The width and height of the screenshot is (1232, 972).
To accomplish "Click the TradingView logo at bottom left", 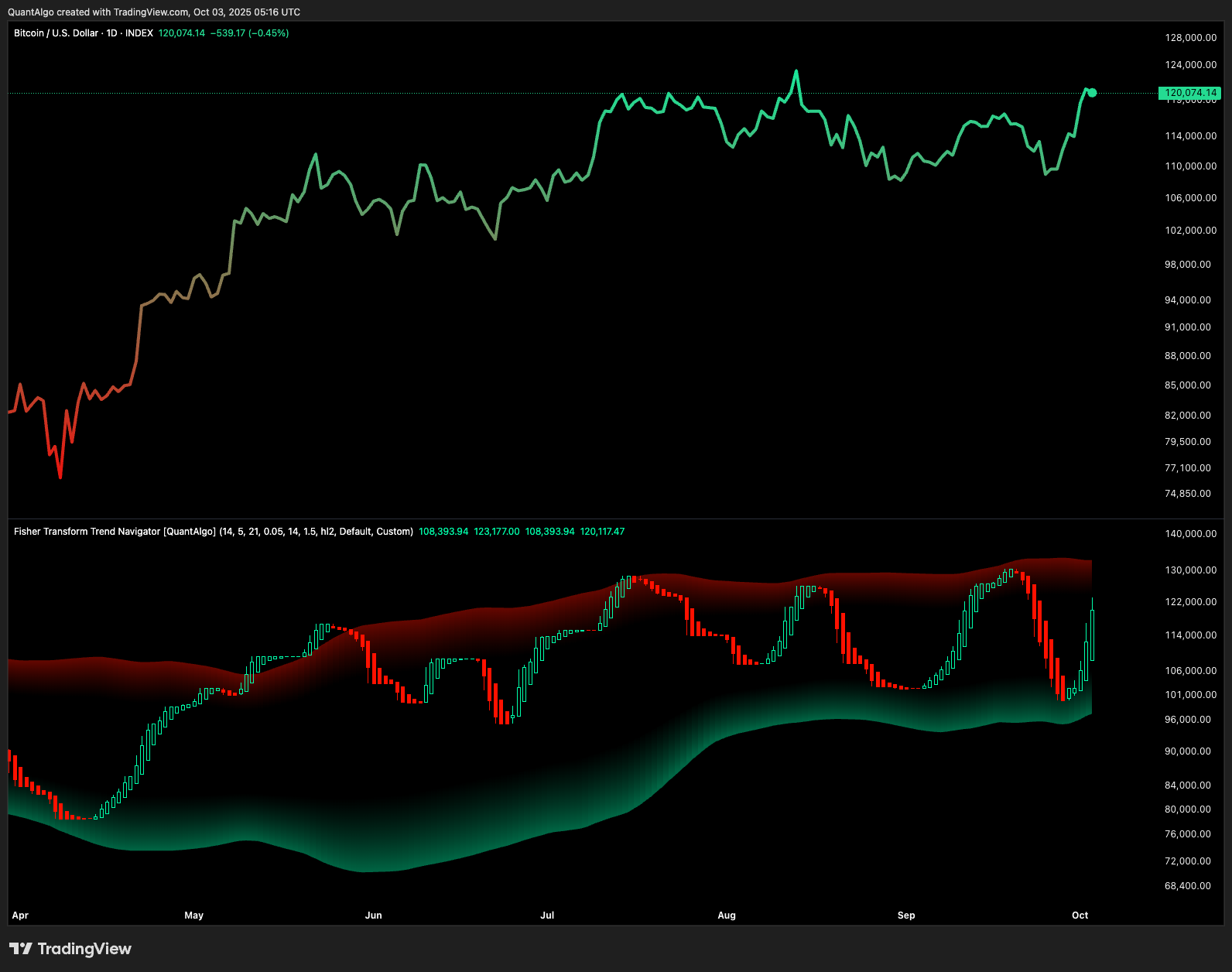I will coord(70,949).
